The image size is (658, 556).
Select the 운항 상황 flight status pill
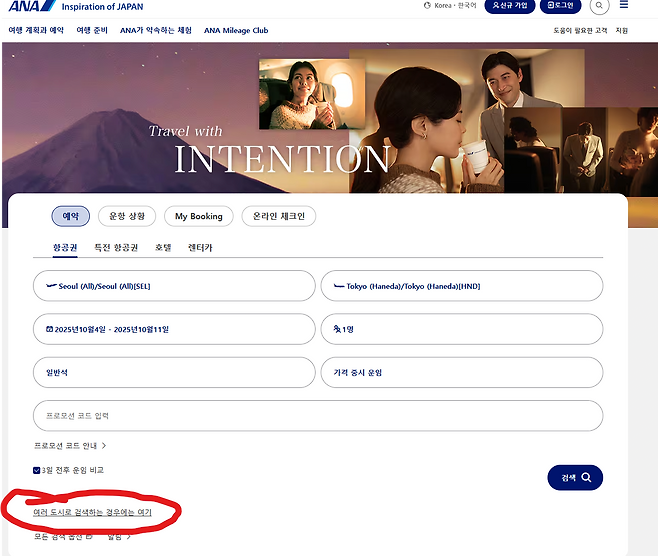[x=127, y=216]
